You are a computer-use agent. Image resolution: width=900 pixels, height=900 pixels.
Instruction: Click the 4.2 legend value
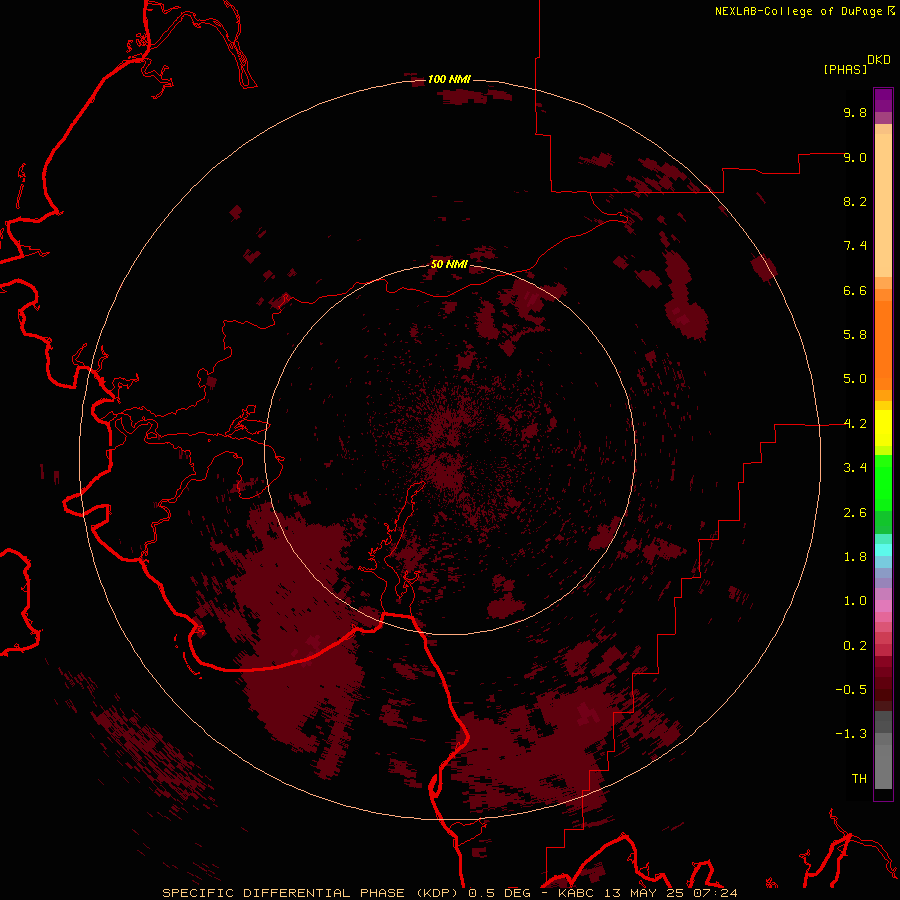tap(855, 424)
